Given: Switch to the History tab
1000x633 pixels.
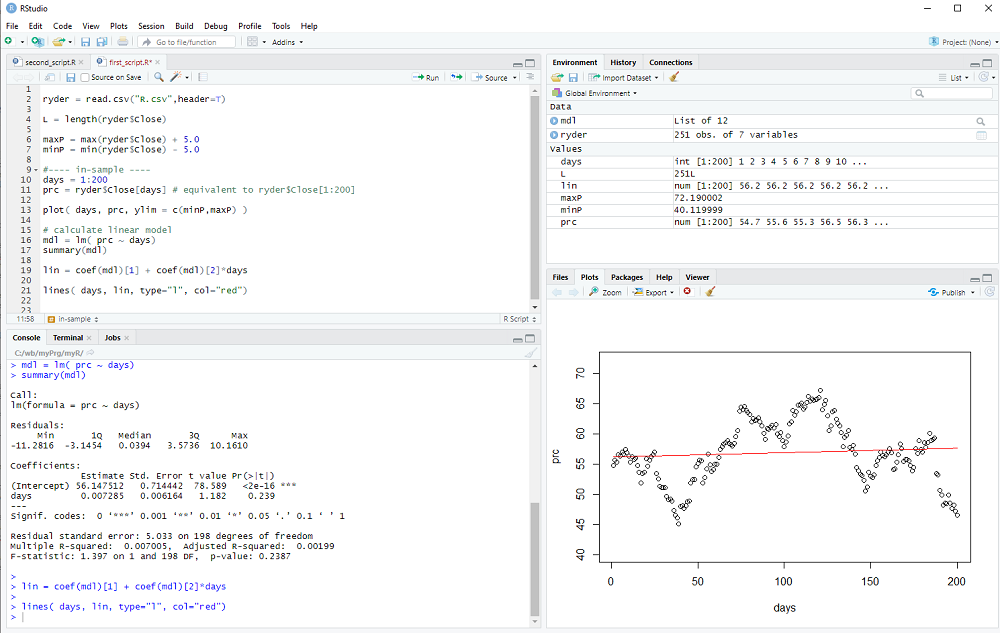Looking at the screenshot, I should coord(623,62).
